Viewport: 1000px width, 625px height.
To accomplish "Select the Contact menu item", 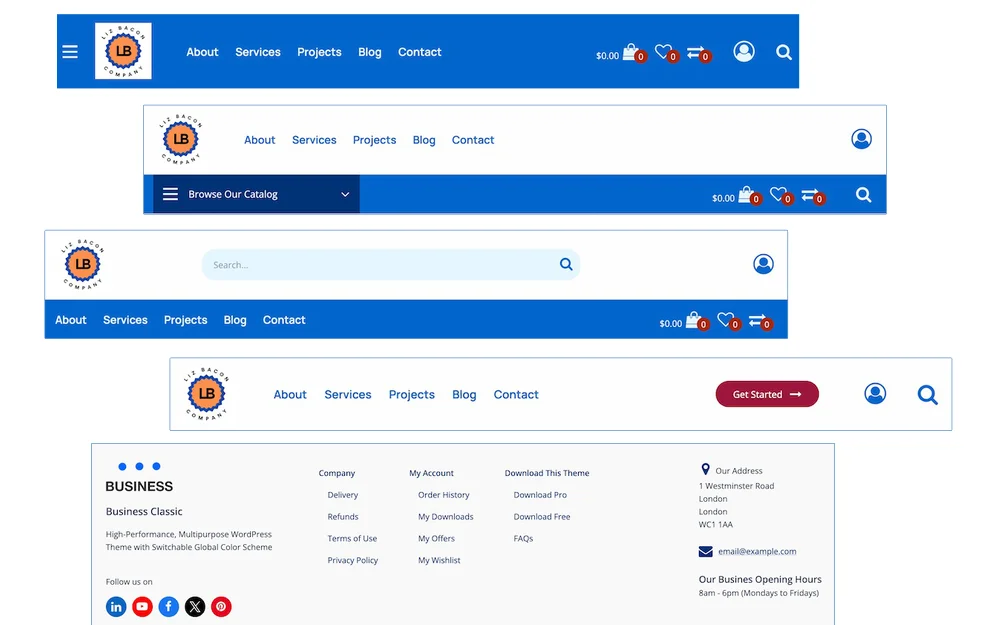I will [419, 52].
